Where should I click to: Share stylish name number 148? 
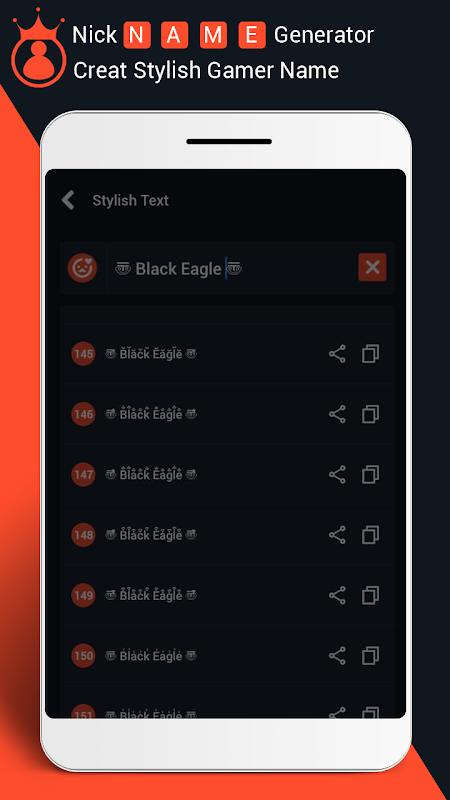337,535
